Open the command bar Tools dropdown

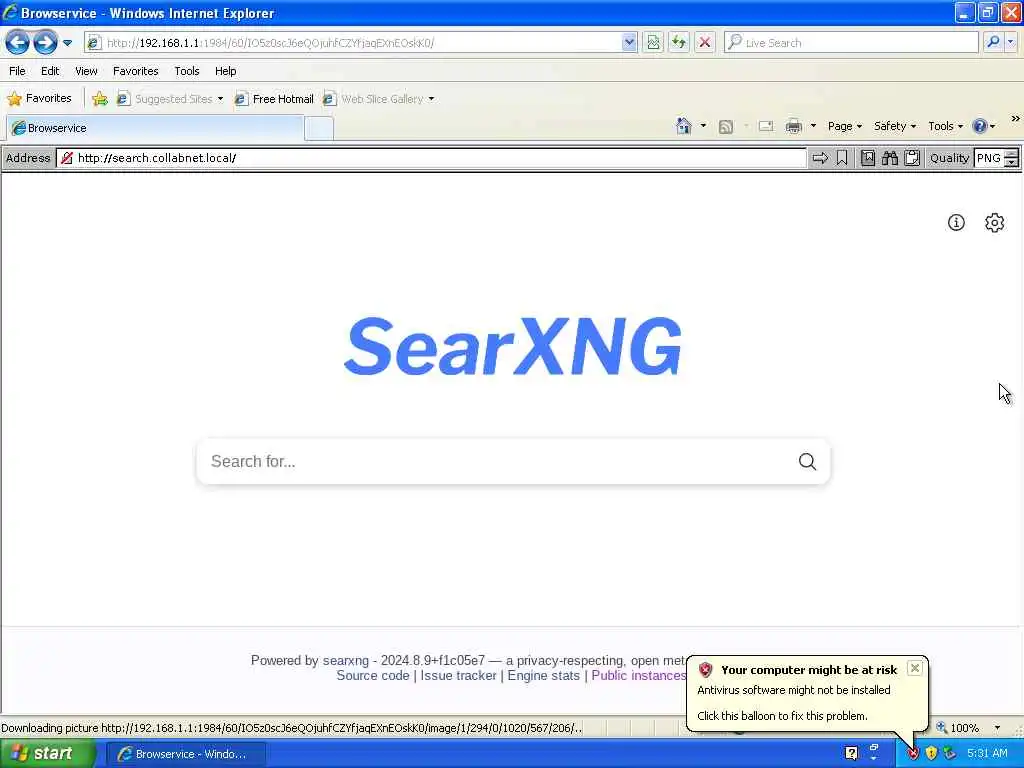click(x=945, y=126)
